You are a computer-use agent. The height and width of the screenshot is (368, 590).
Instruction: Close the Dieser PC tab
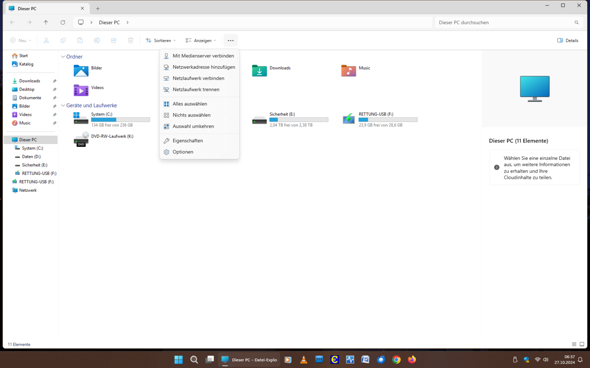82,8
